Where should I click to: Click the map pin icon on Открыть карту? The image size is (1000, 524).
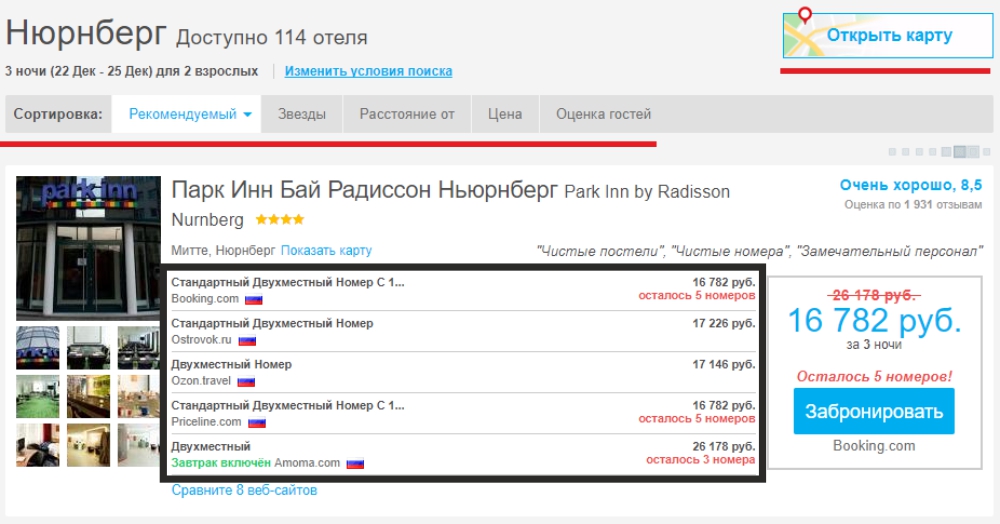[x=805, y=15]
